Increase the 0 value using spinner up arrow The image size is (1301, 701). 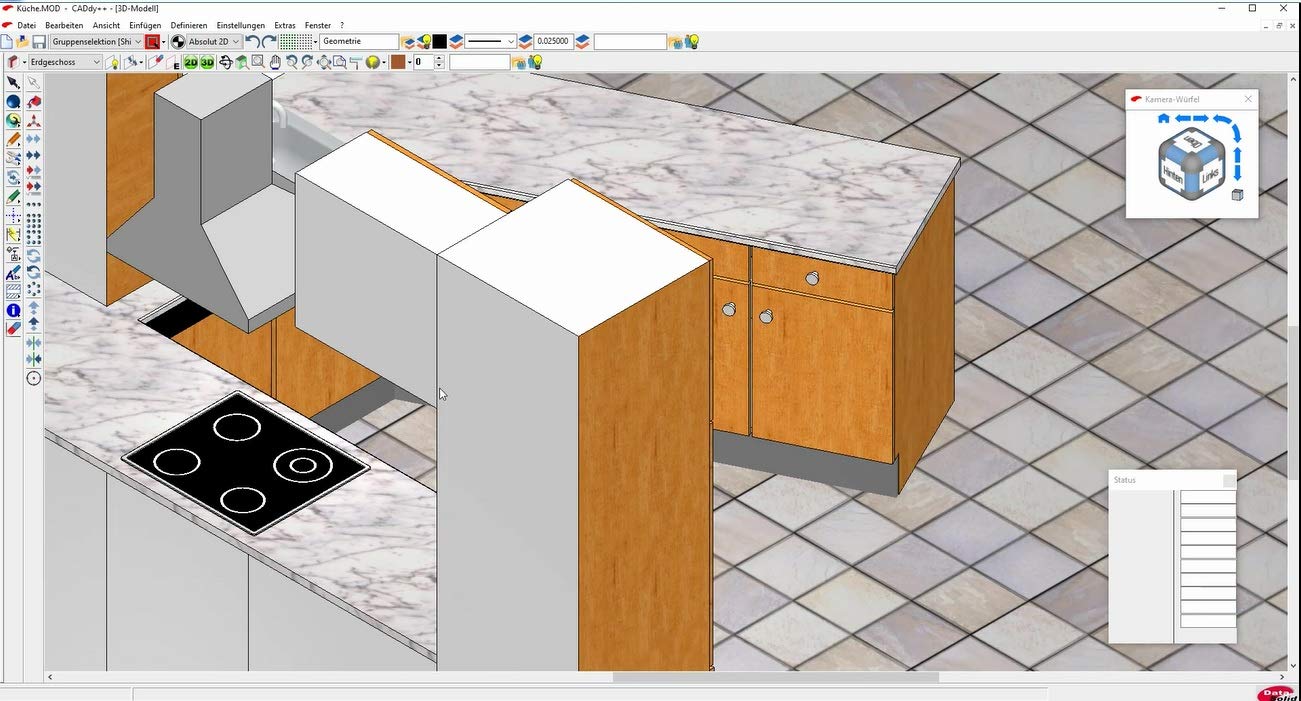coord(441,59)
